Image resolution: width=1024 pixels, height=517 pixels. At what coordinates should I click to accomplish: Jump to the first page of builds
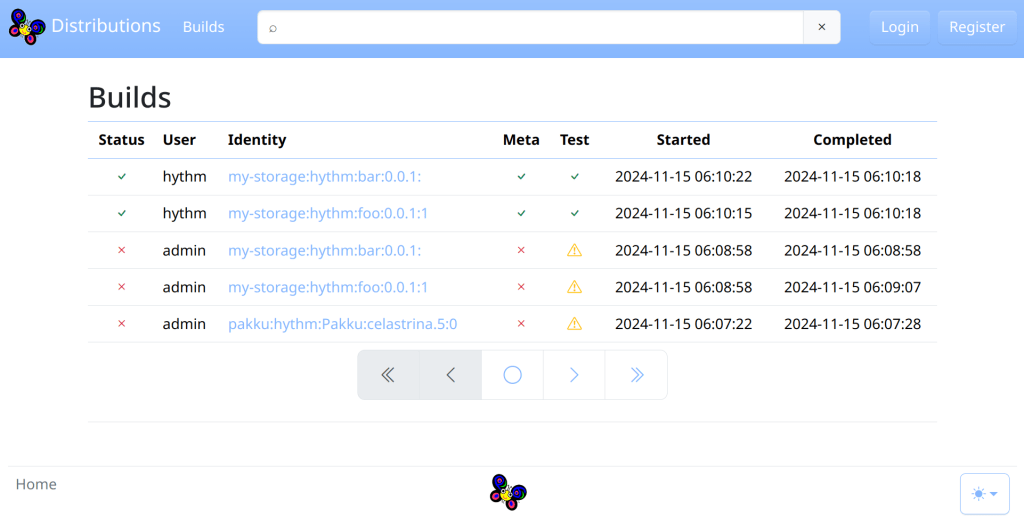point(389,375)
